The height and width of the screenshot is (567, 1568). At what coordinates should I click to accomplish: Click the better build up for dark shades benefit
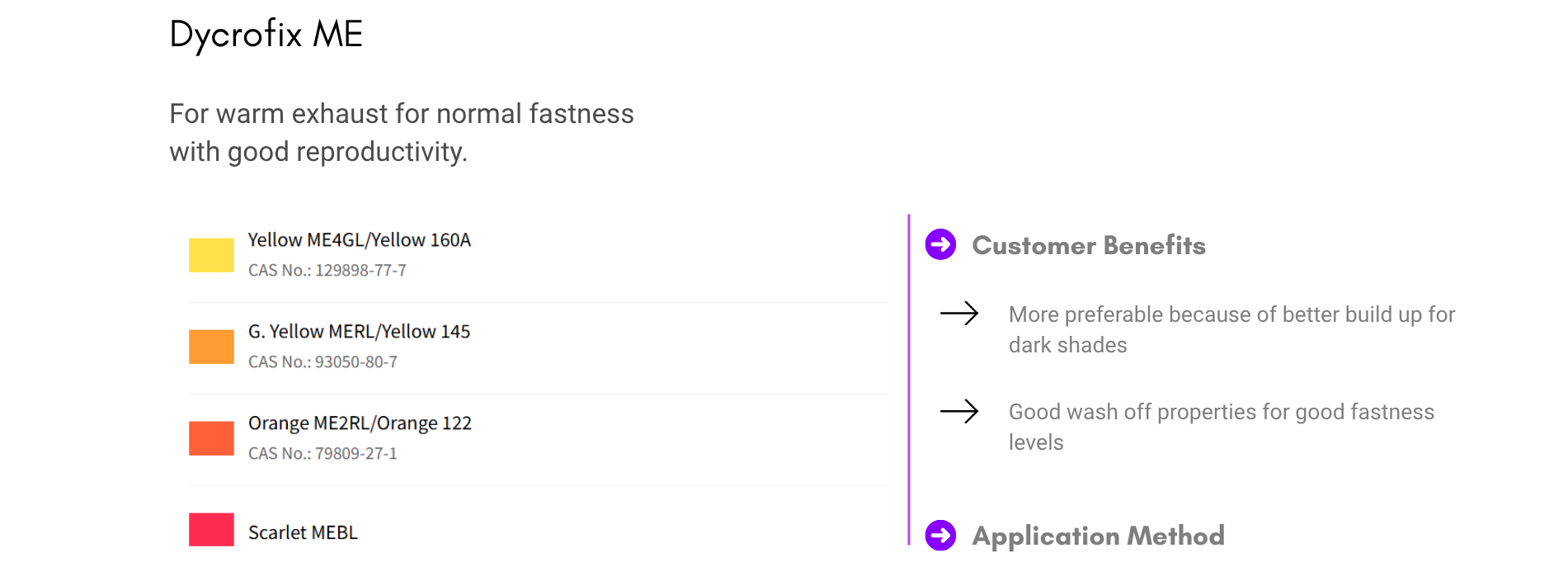click(x=1231, y=329)
